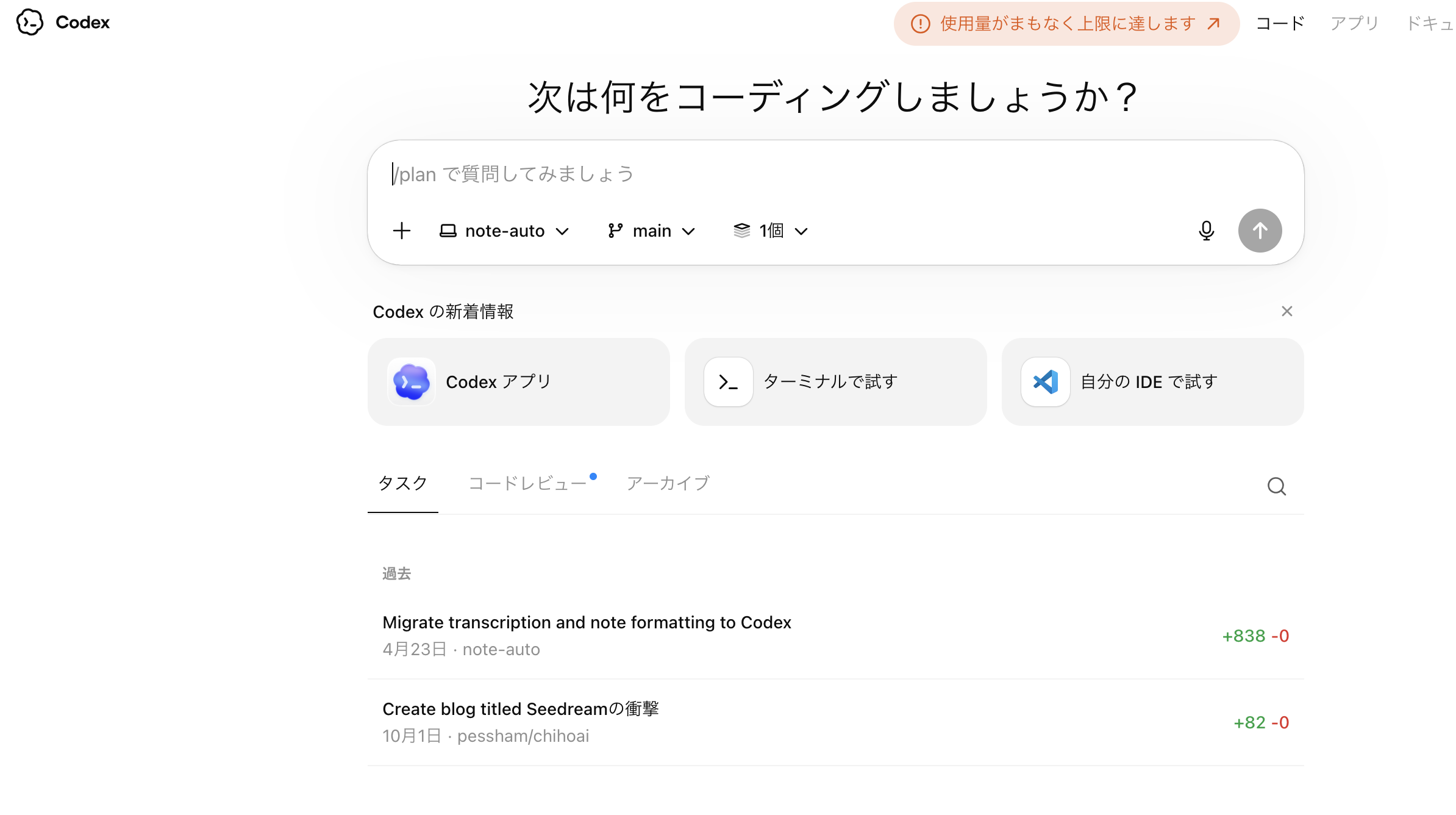Open the main branch dropdown
The width and height of the screenshot is (1456, 815).
click(651, 231)
